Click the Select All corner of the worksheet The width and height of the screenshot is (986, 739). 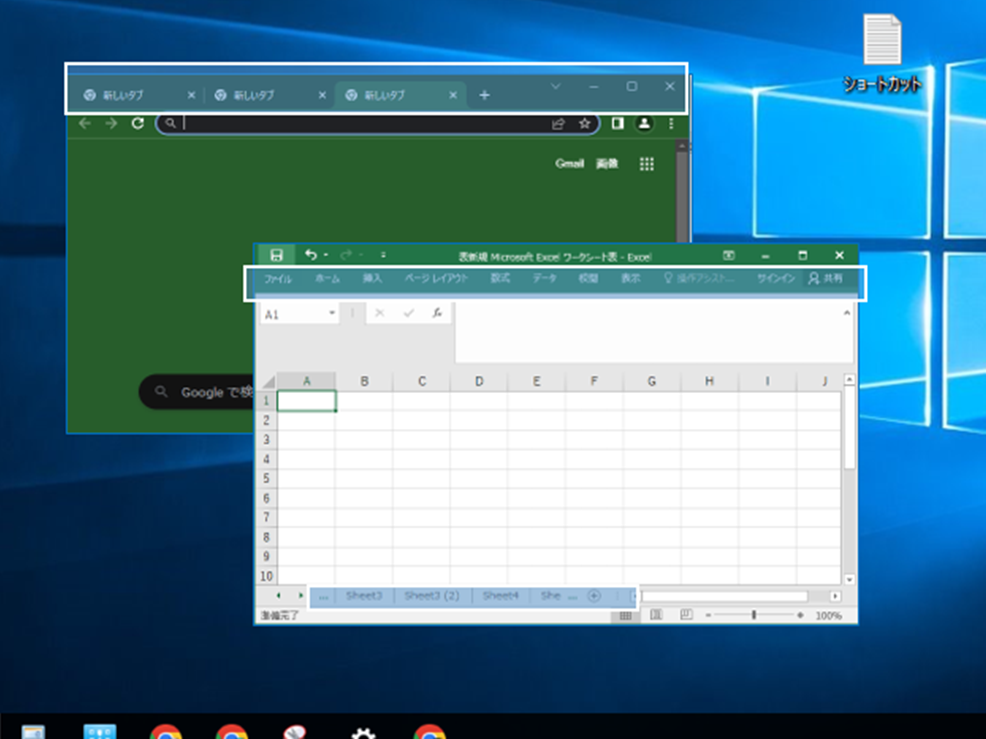(268, 382)
